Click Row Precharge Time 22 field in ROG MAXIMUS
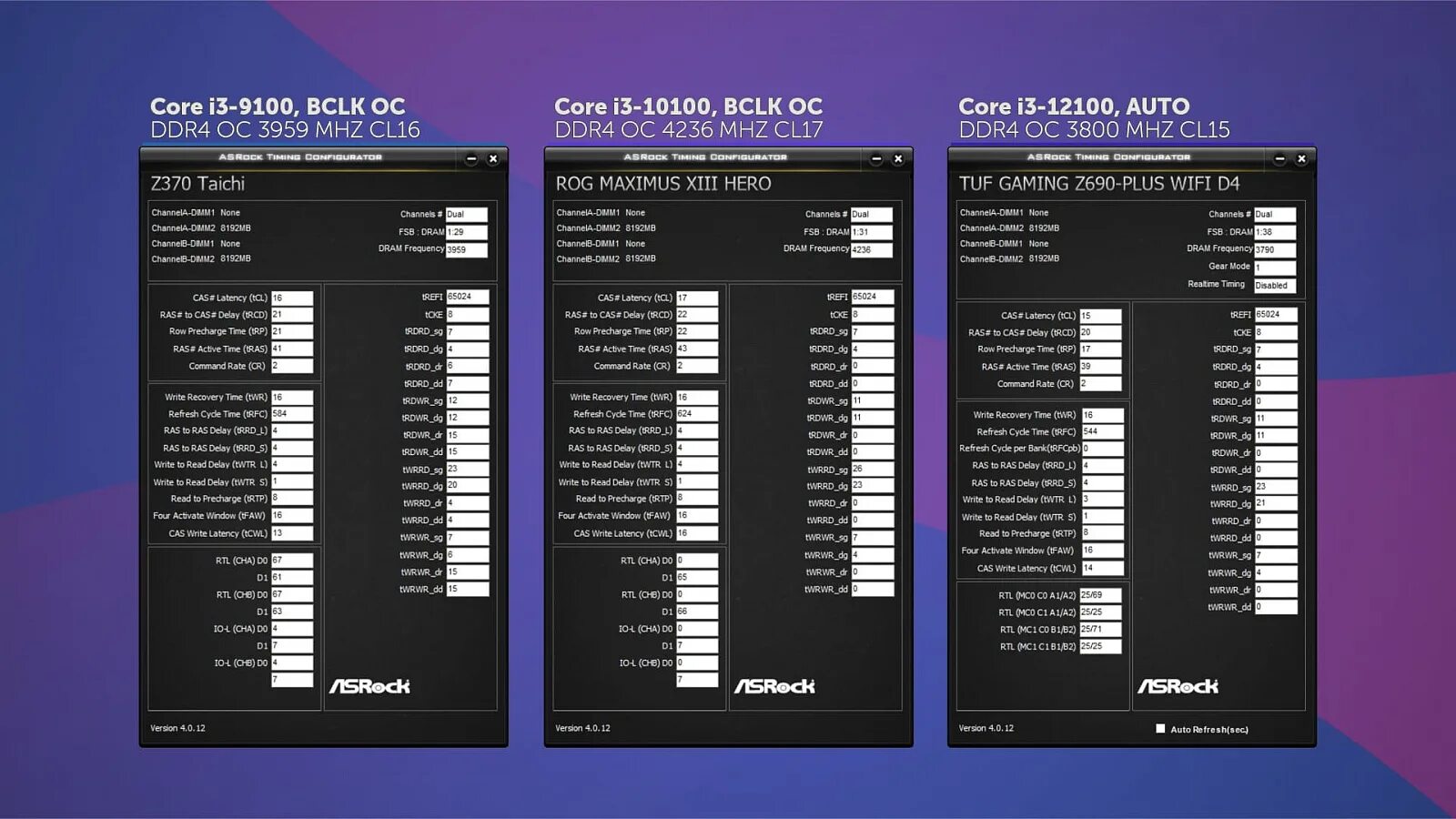The image size is (1456, 819). click(x=697, y=331)
